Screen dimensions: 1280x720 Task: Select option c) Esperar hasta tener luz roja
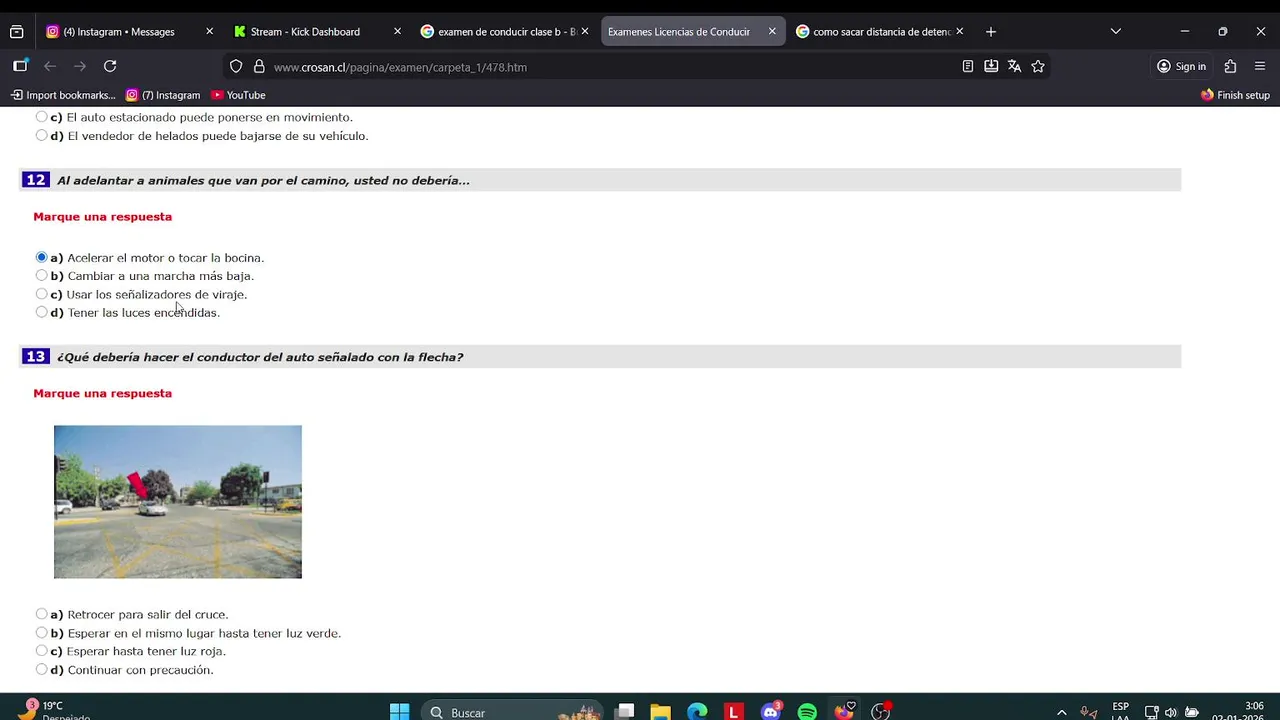pos(41,651)
